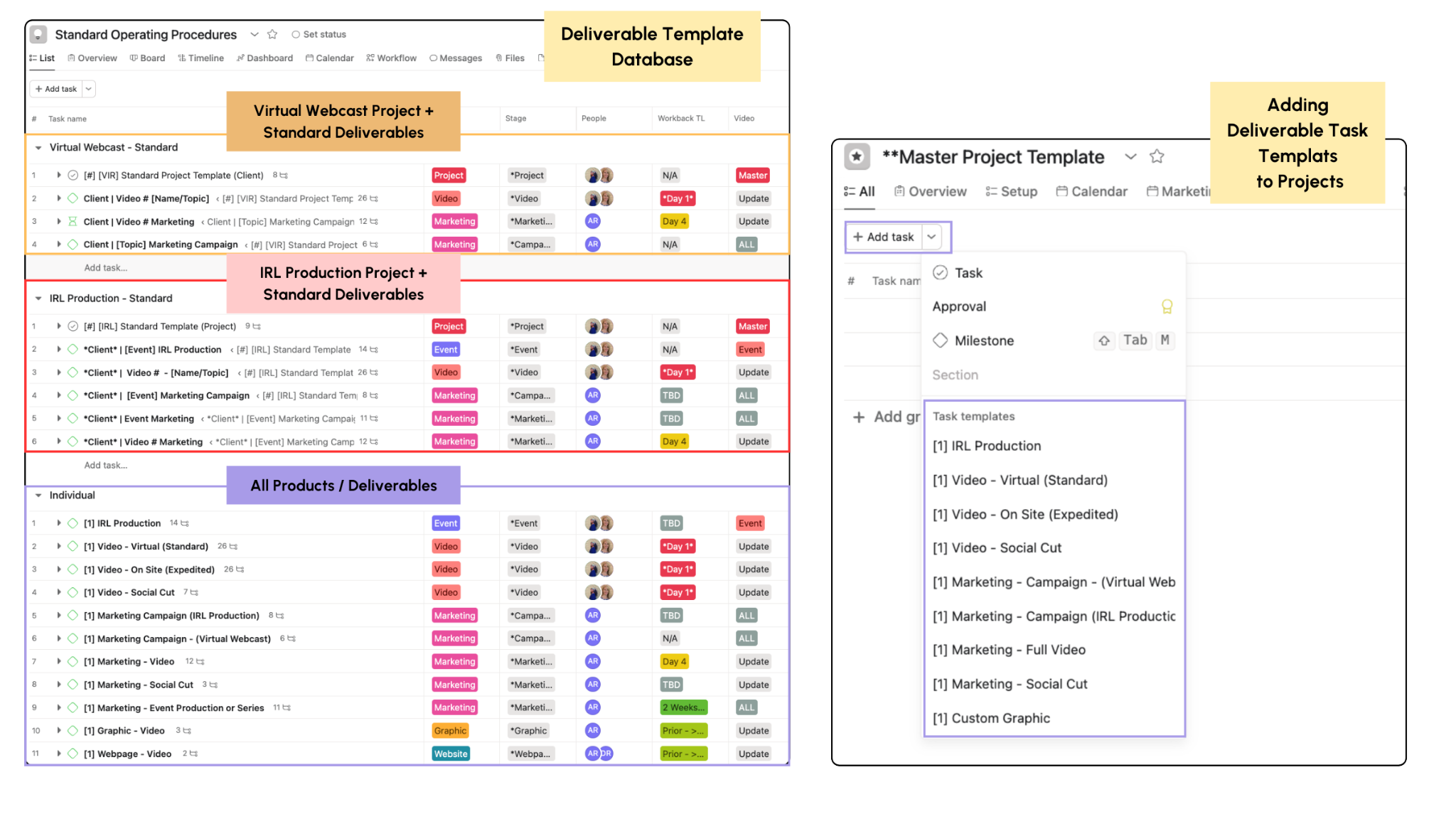Click the red Master tag in the Video column
Image resolution: width=1456 pixels, height=819 pixels.
point(752,175)
